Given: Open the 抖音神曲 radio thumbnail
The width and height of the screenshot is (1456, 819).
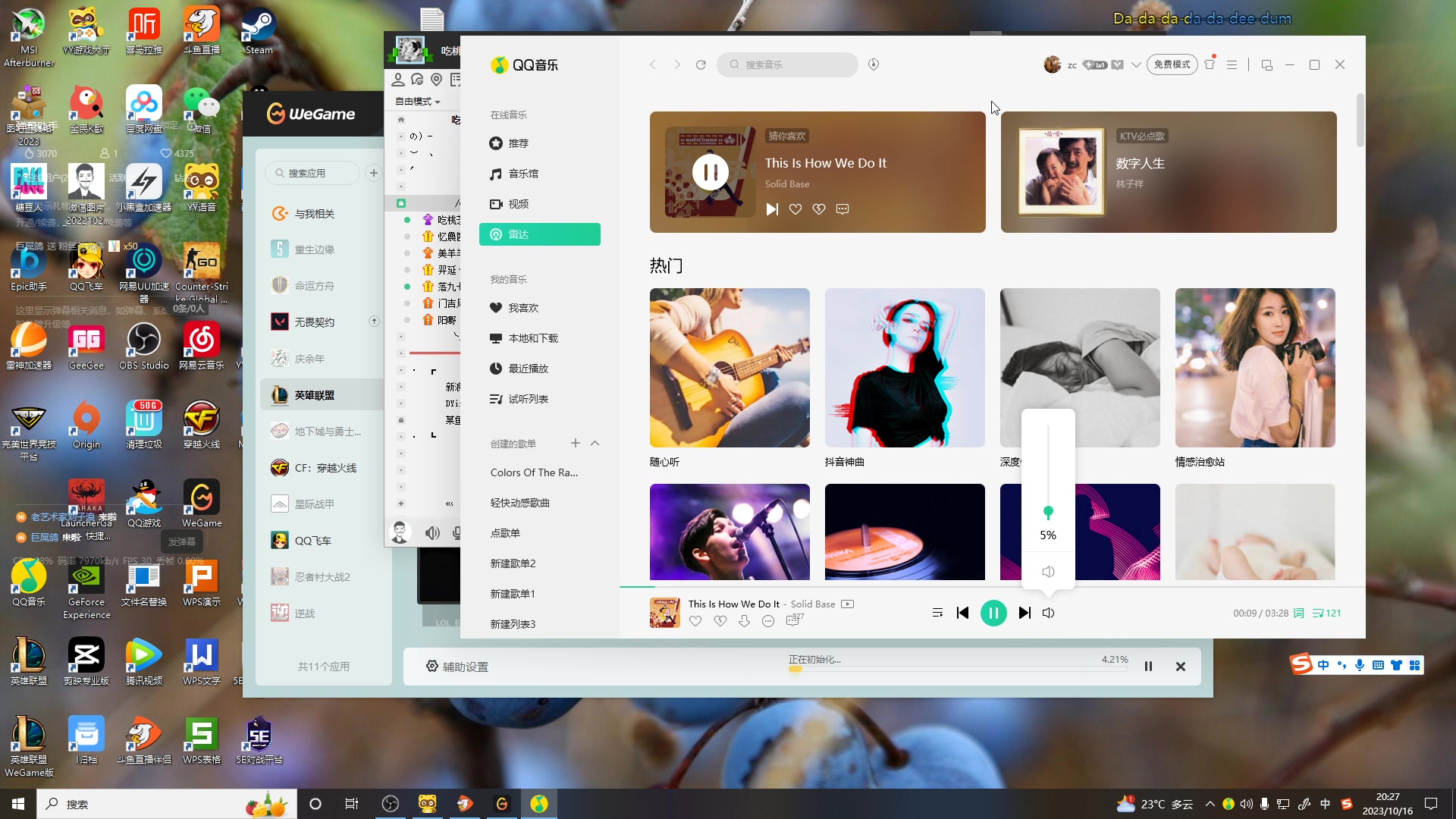Looking at the screenshot, I should [905, 368].
